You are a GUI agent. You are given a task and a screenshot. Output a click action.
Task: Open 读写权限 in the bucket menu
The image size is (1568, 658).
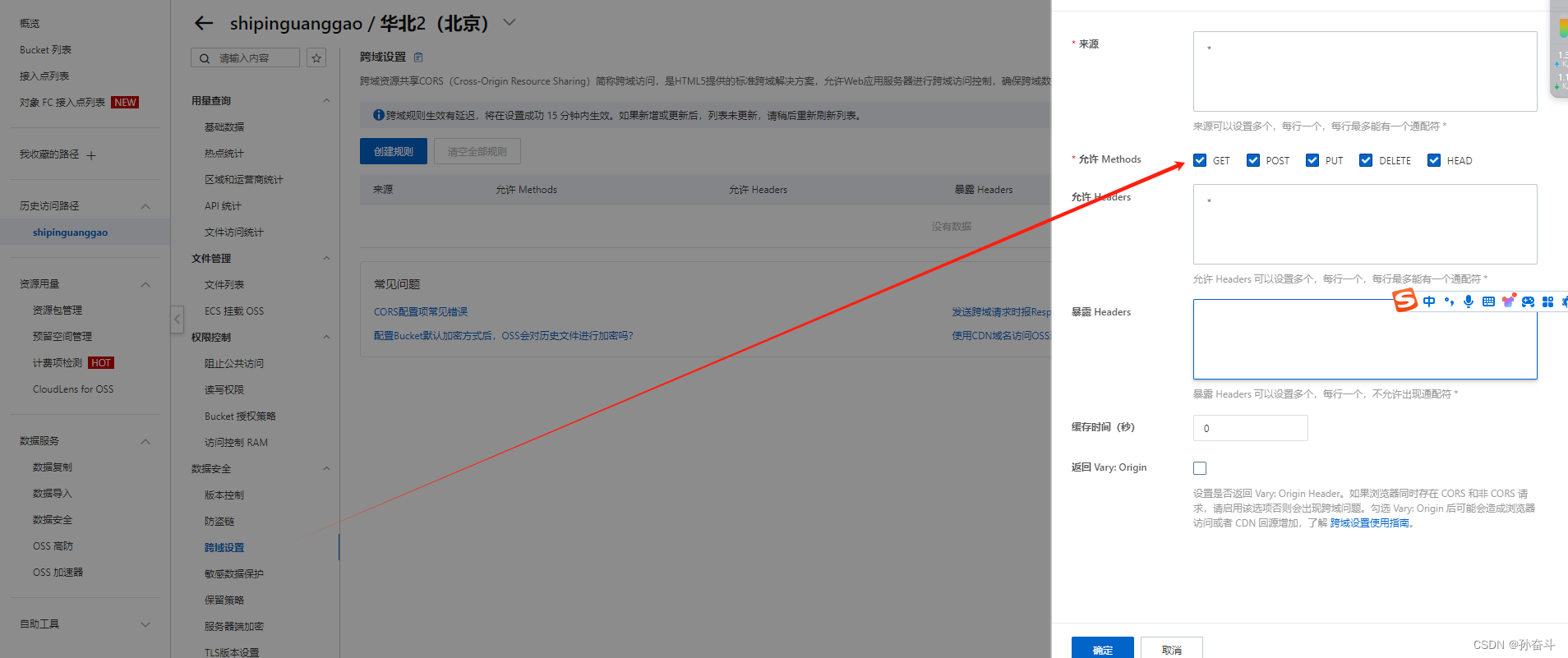(224, 390)
